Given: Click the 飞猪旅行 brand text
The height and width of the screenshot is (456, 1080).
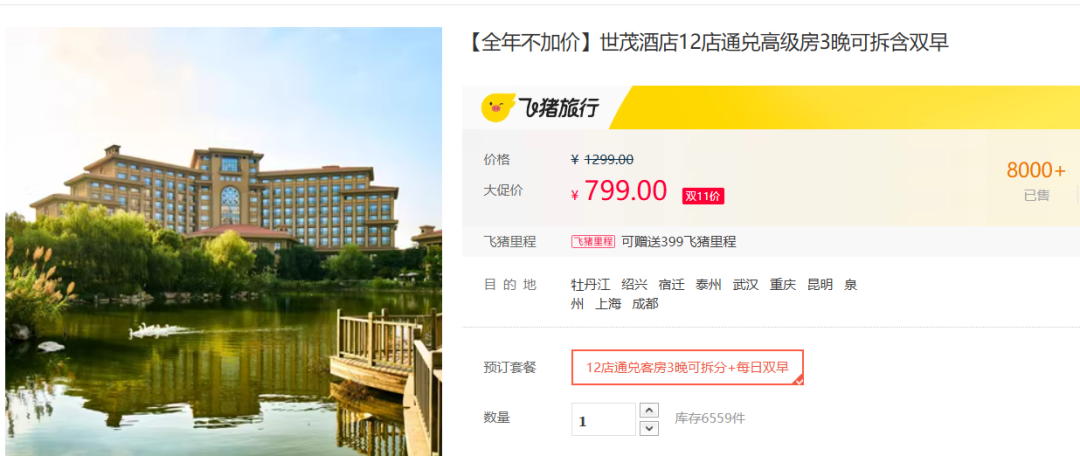Looking at the screenshot, I should tap(559, 108).
